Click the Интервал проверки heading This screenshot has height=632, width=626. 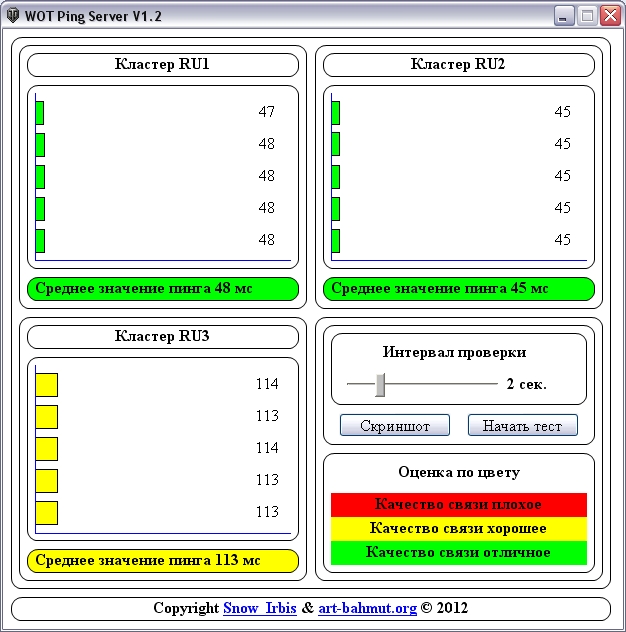click(x=454, y=352)
